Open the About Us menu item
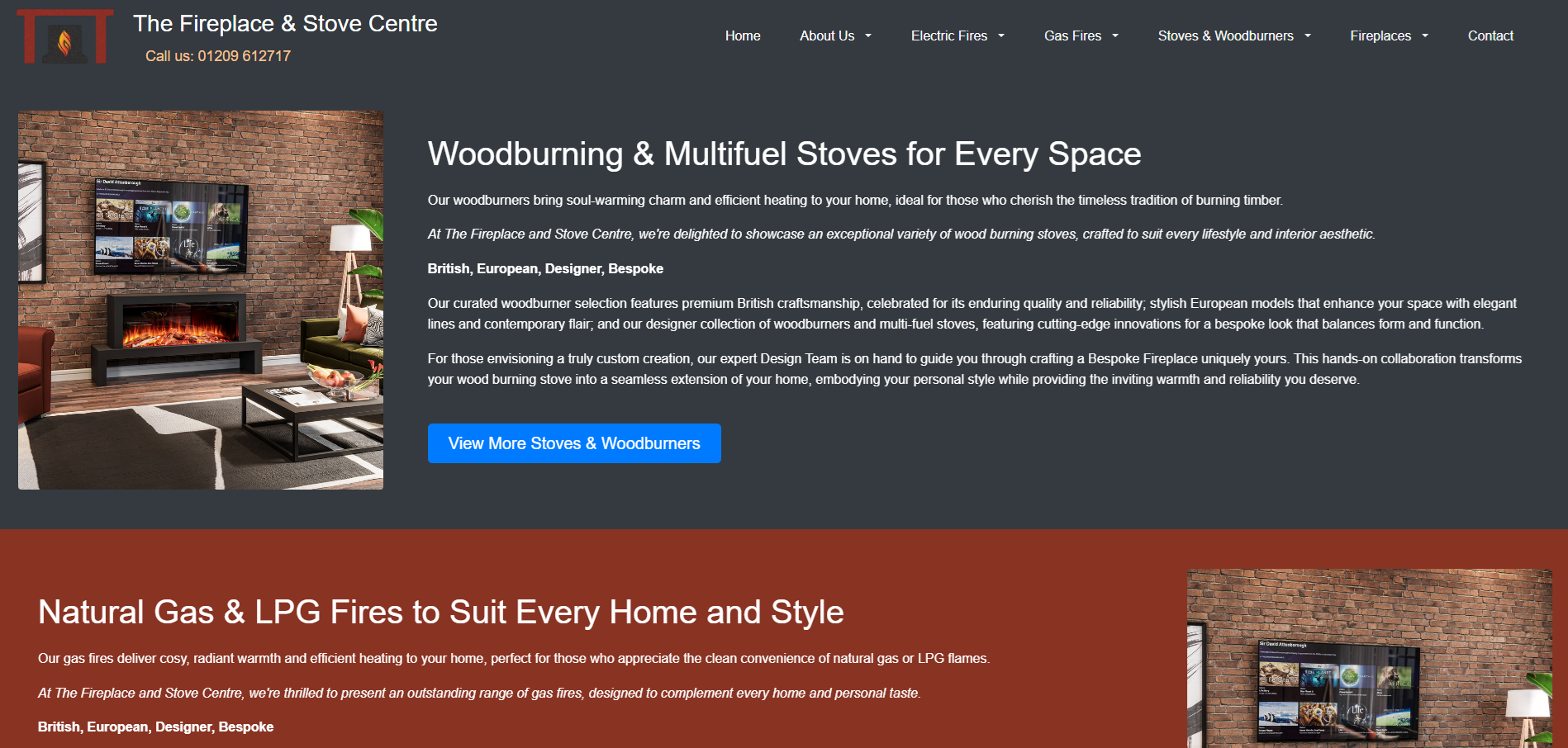Screen dimensions: 1568x748 coord(826,36)
